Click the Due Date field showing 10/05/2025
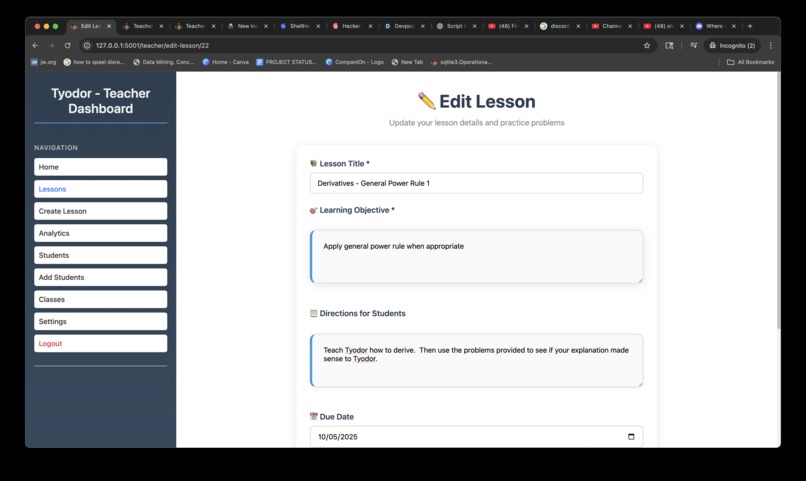The height and width of the screenshot is (481, 806). click(x=477, y=436)
